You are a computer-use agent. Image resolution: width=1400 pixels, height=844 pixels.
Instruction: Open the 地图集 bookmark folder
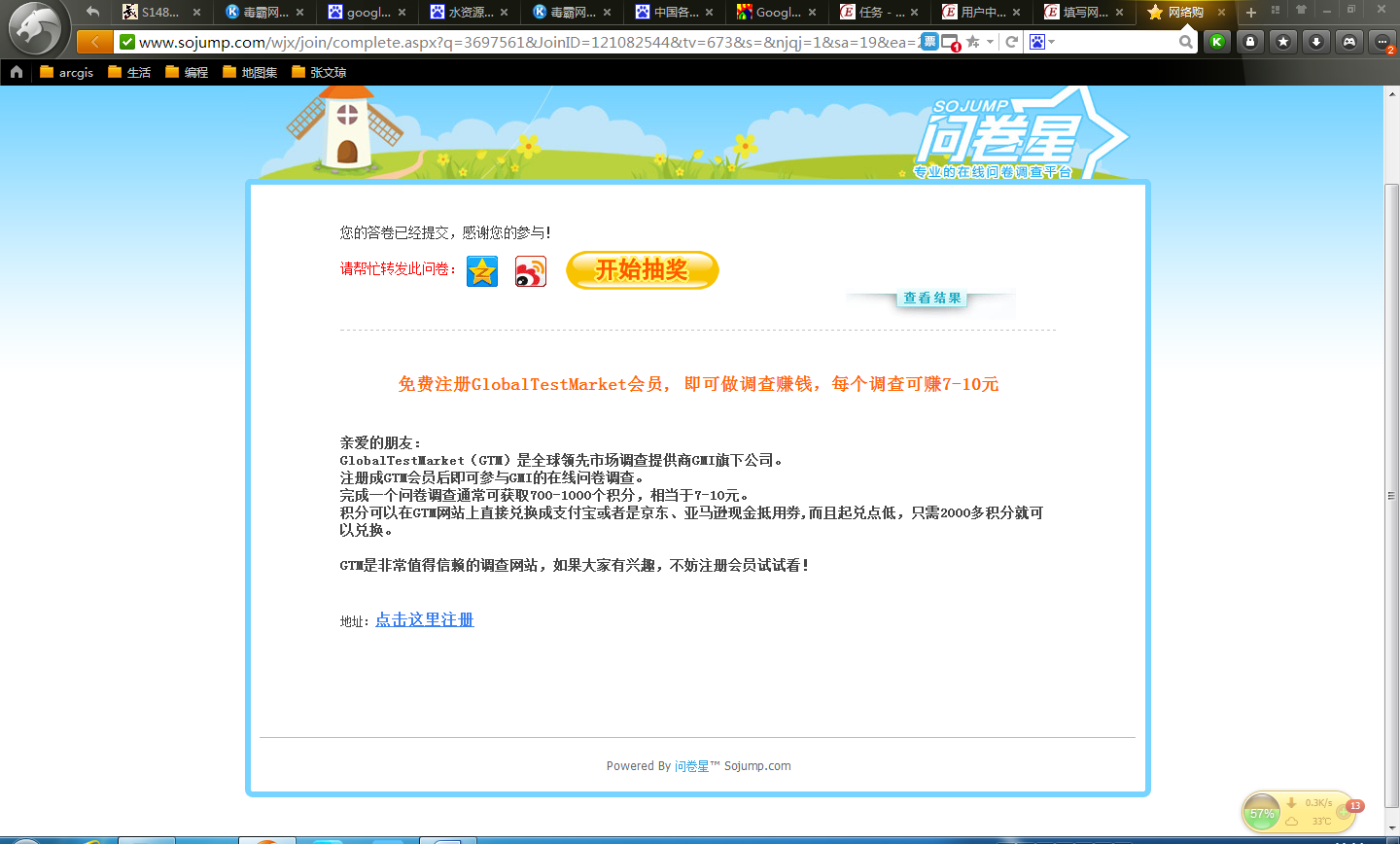(x=250, y=72)
